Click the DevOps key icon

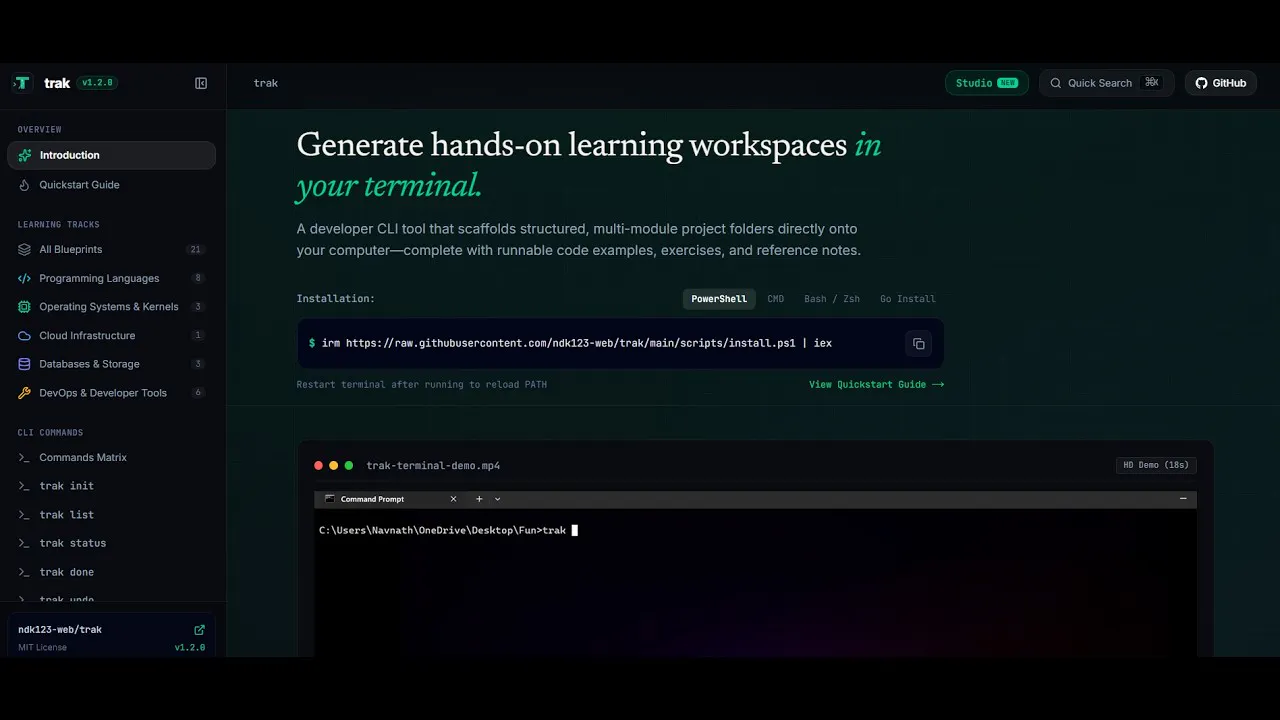pos(25,393)
